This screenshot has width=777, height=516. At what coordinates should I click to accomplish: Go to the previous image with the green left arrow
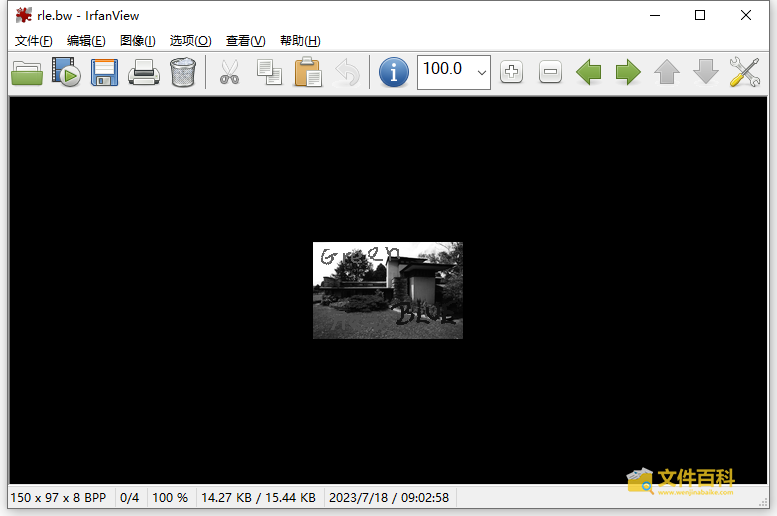(589, 72)
